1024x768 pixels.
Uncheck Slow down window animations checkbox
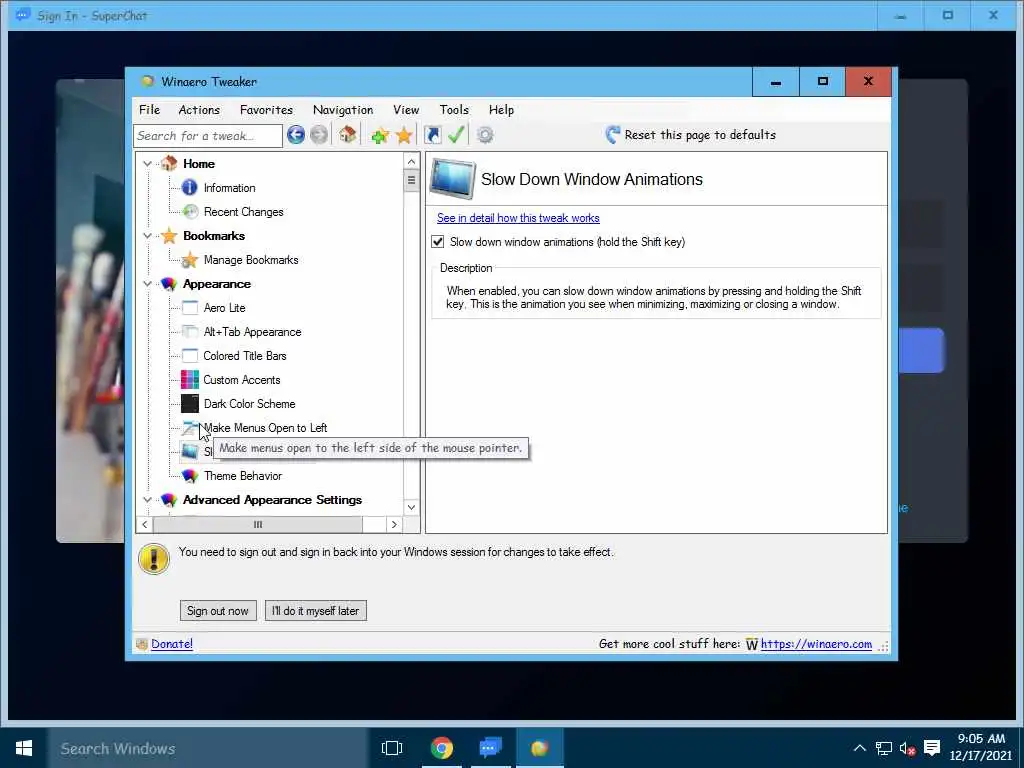[438, 242]
